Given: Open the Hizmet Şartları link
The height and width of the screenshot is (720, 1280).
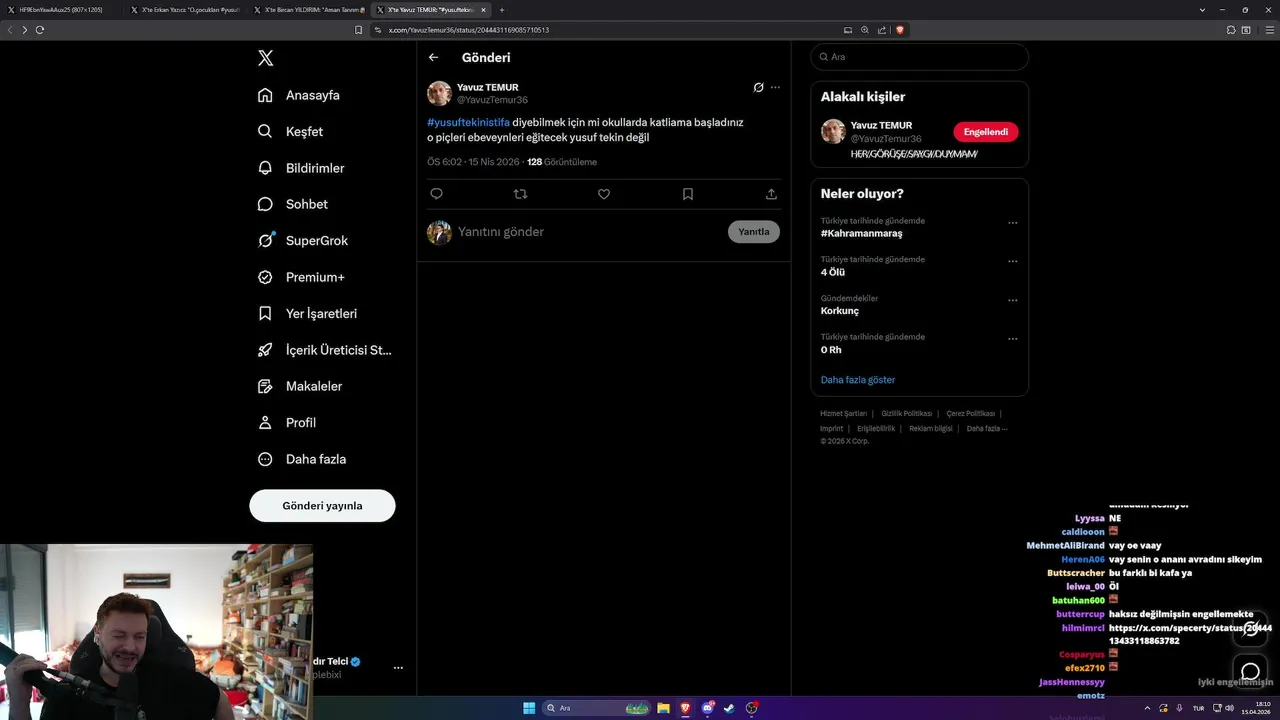Looking at the screenshot, I should tap(843, 413).
